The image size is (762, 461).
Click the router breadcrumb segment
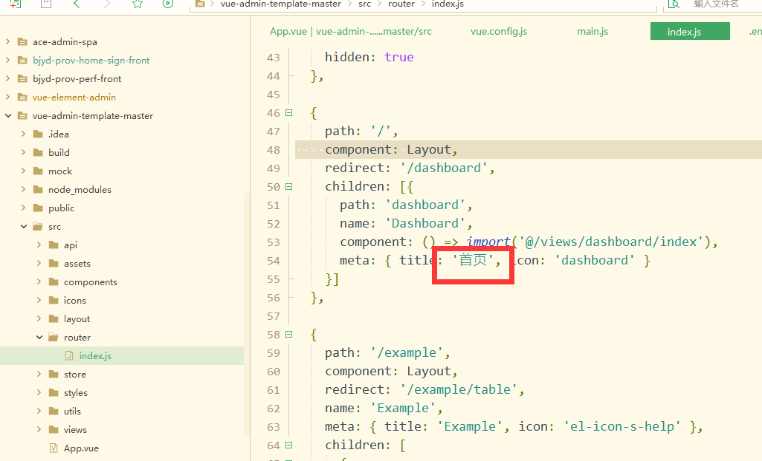coord(401,4)
